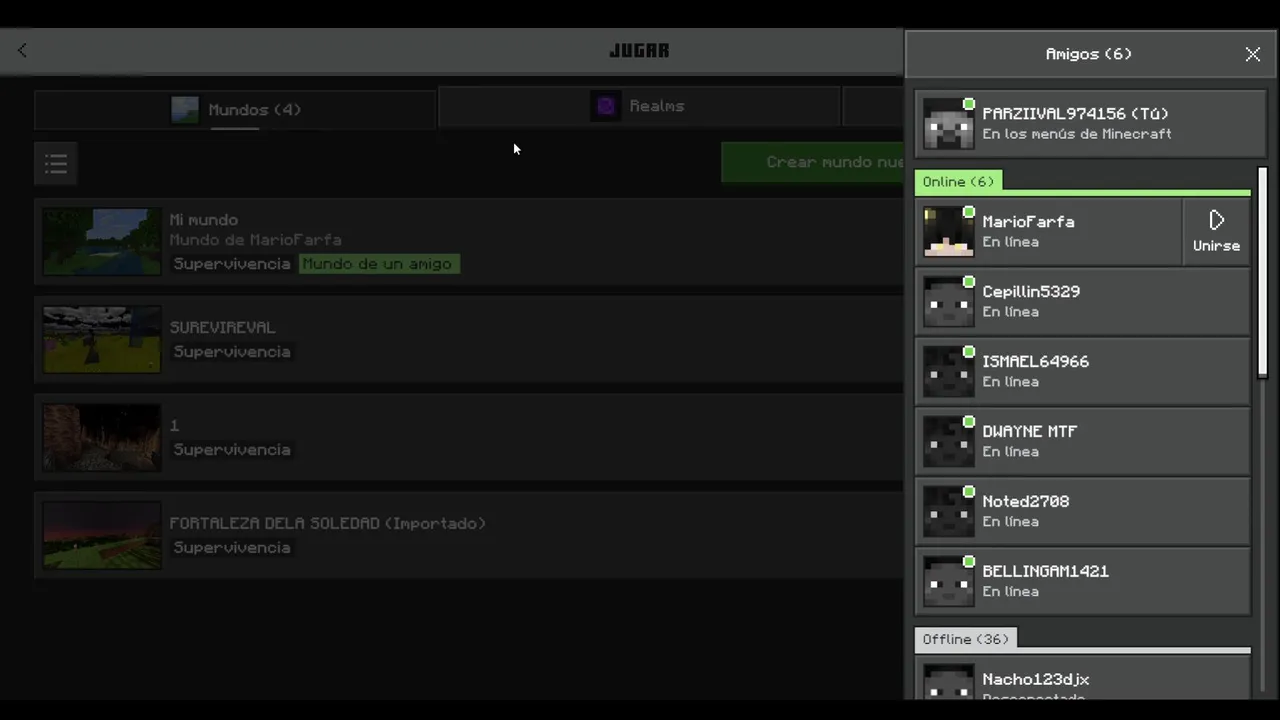Select friend ISMAEL64966 name
The height and width of the screenshot is (720, 1280).
[x=1035, y=361]
